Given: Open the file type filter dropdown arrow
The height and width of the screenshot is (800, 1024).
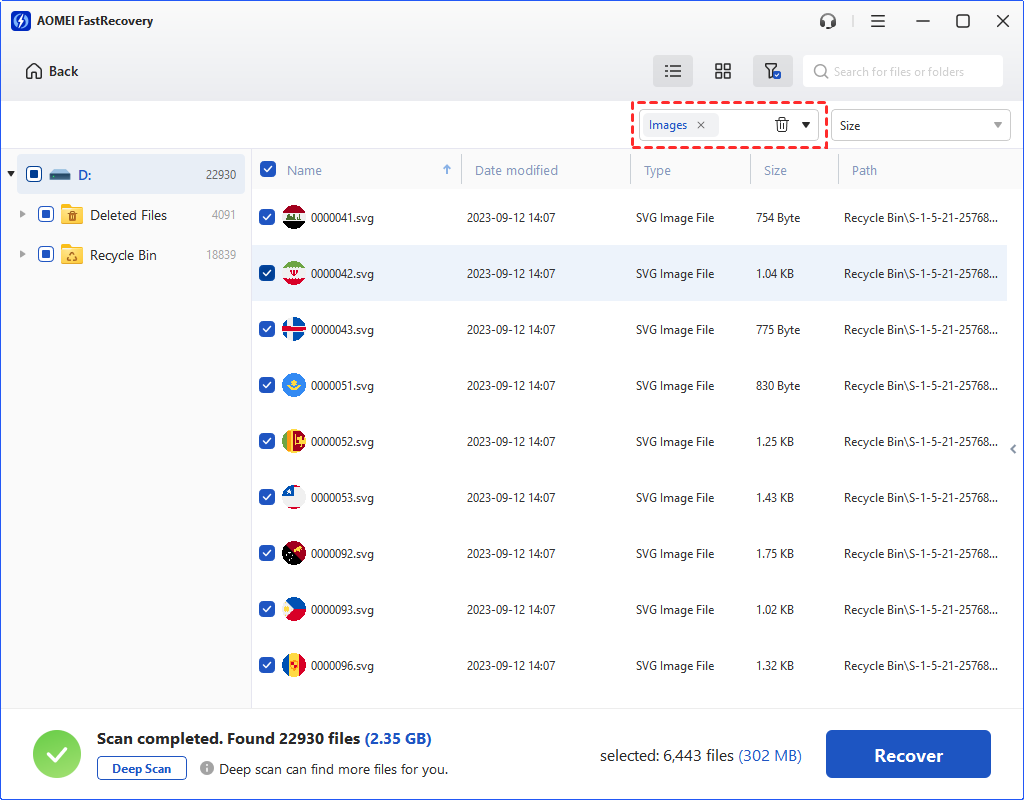Looking at the screenshot, I should tap(806, 125).
